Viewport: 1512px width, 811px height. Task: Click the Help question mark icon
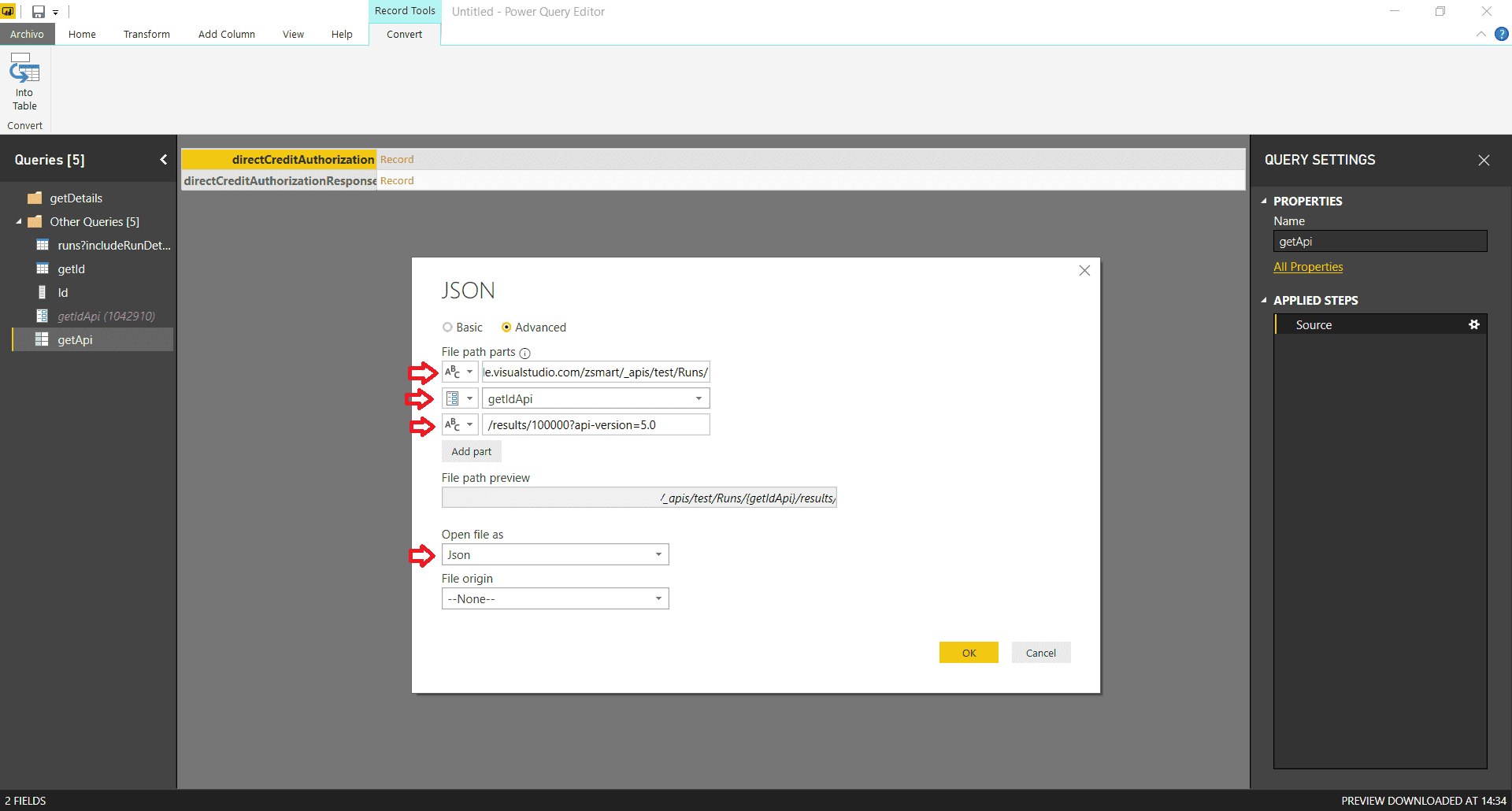[1503, 34]
